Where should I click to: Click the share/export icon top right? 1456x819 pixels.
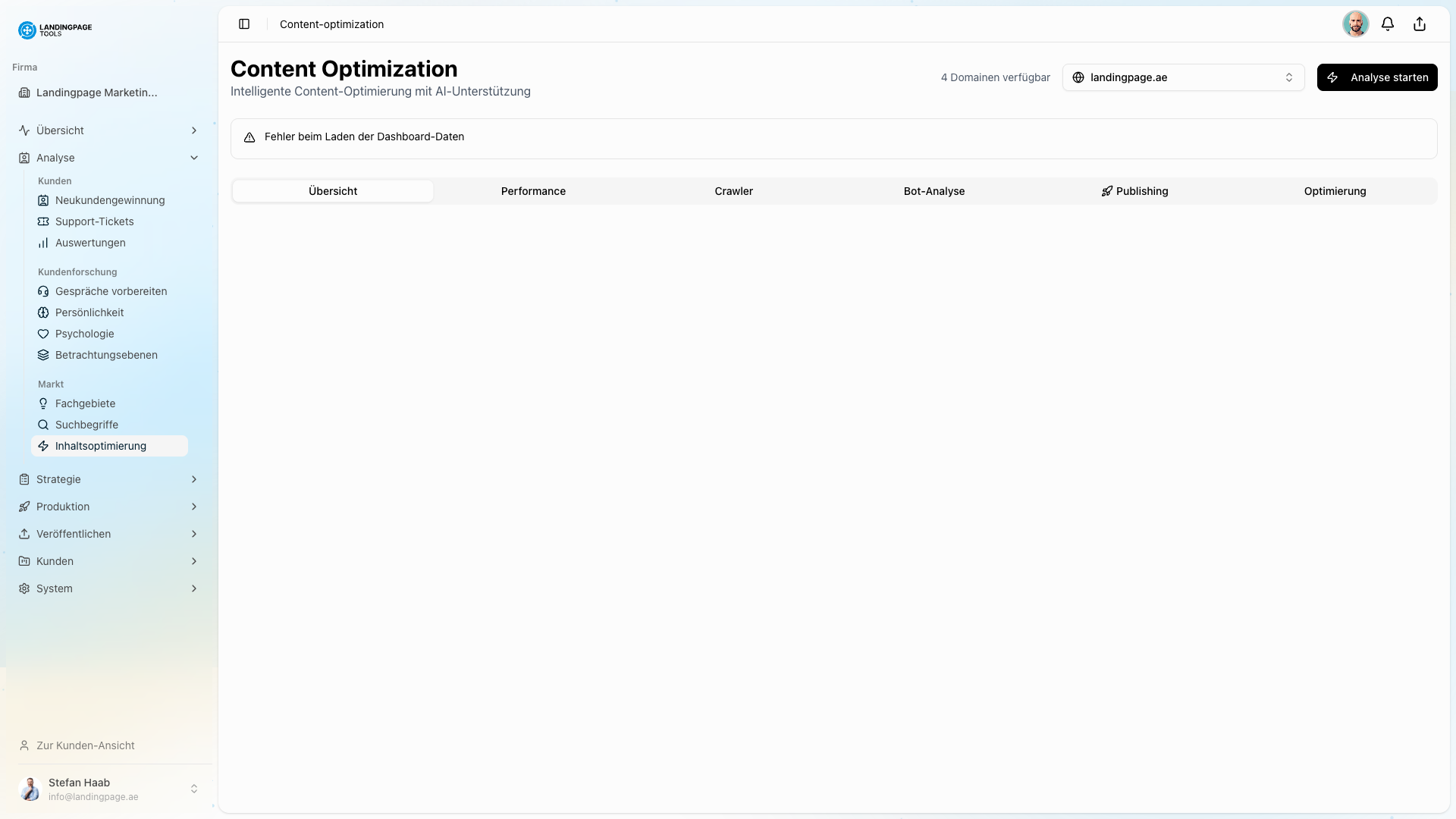pyautogui.click(x=1419, y=24)
